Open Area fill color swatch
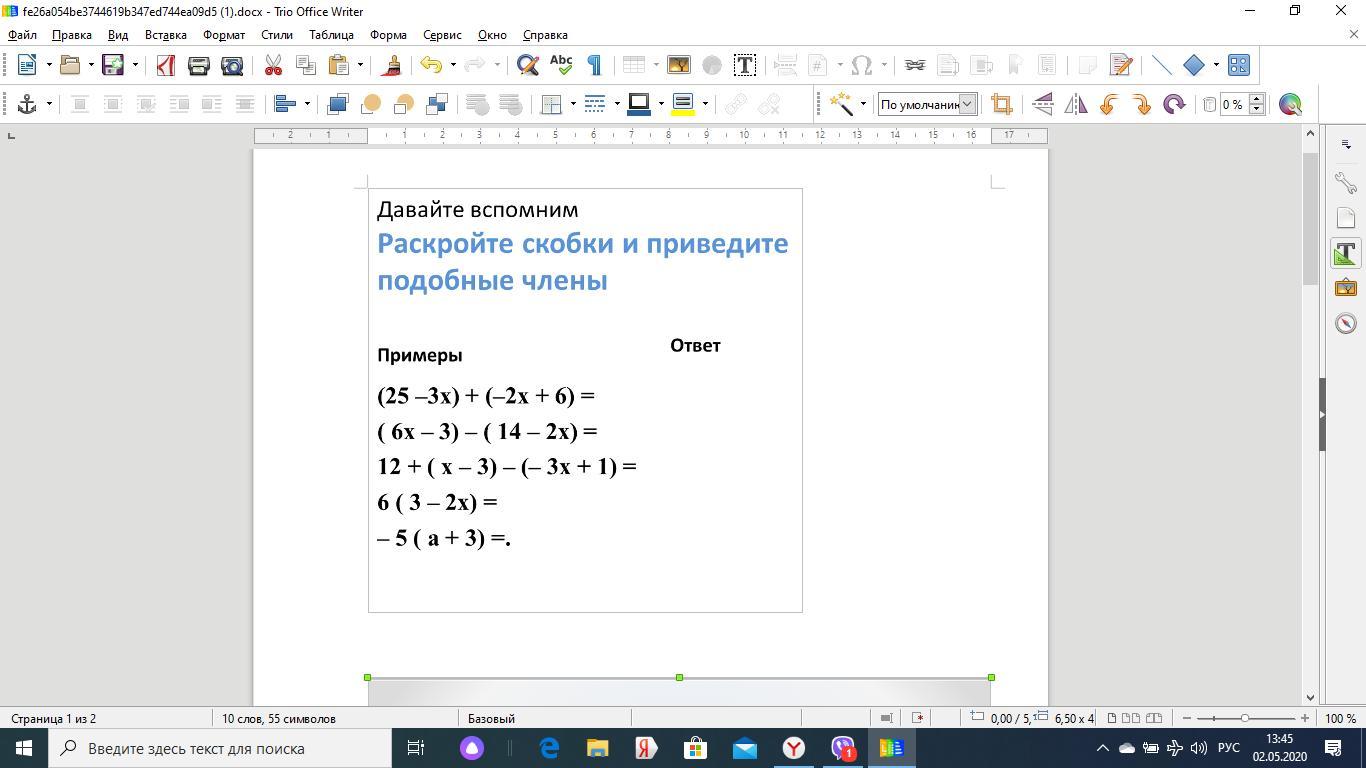The width and height of the screenshot is (1366, 768). point(683,104)
